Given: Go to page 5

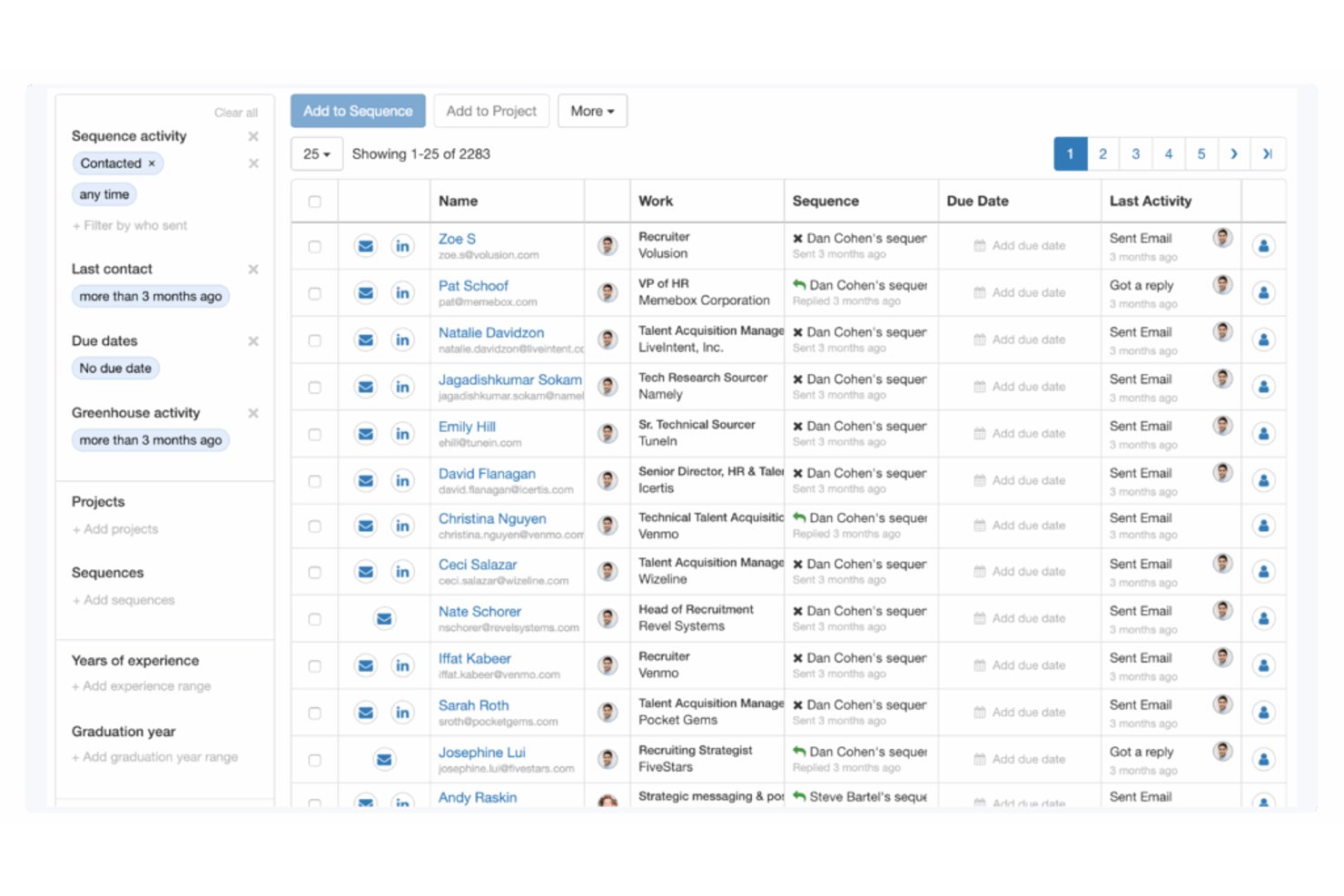Looking at the screenshot, I should point(1201,154).
